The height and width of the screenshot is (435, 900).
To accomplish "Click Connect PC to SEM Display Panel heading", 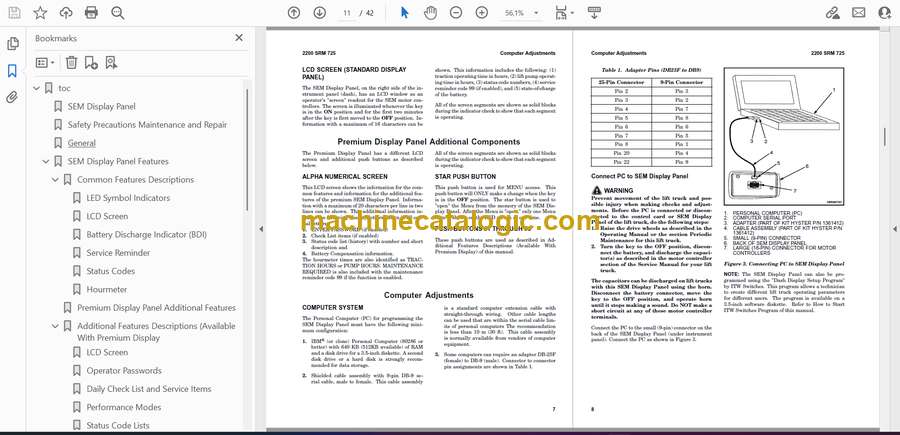I will (639, 176).
